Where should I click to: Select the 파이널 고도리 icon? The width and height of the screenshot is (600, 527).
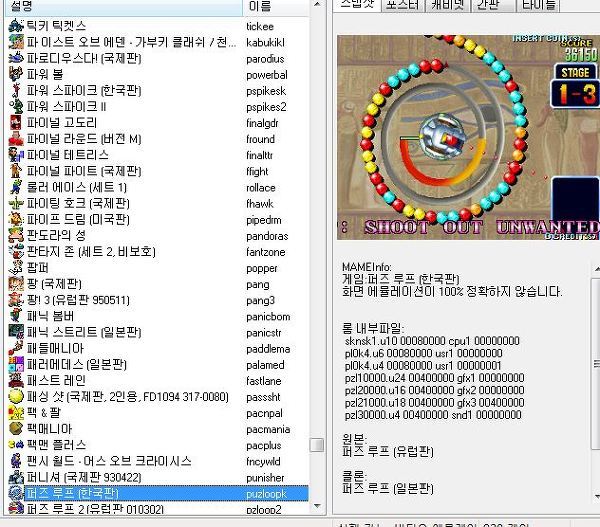(x=16, y=122)
